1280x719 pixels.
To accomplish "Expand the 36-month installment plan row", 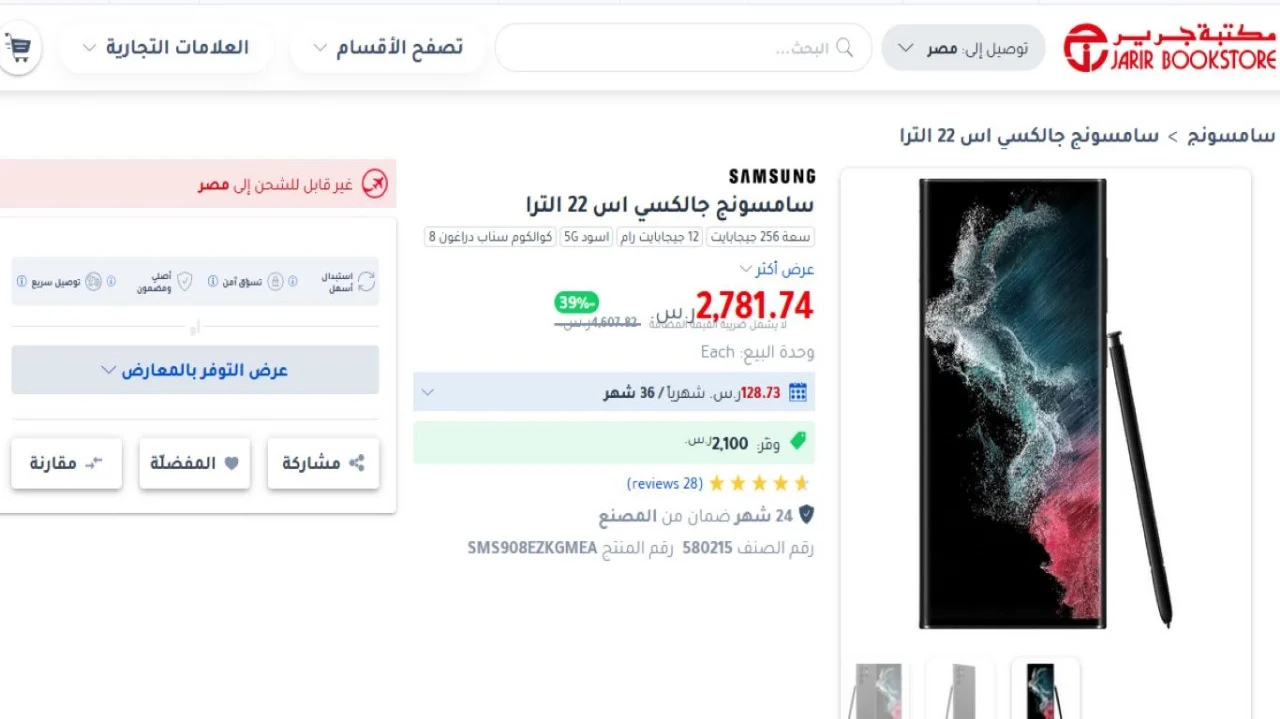I will 614,392.
